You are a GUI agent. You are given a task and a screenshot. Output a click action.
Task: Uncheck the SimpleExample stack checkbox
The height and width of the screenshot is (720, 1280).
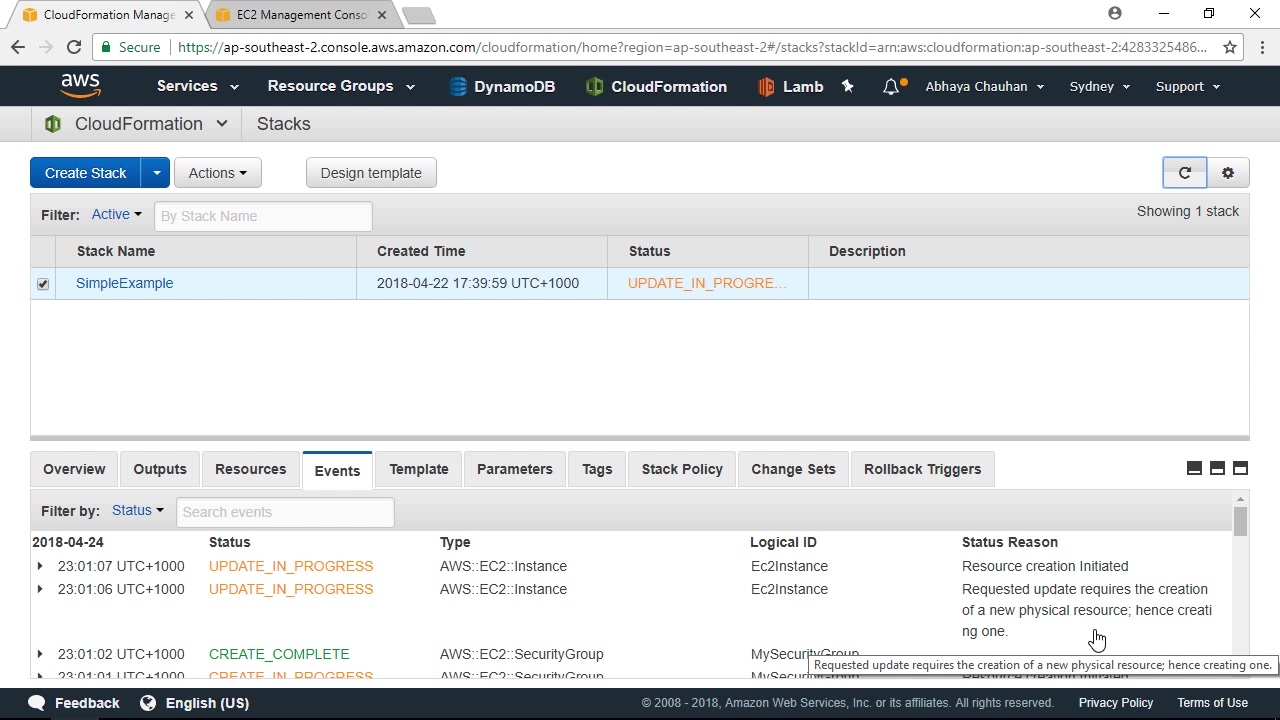click(x=43, y=284)
